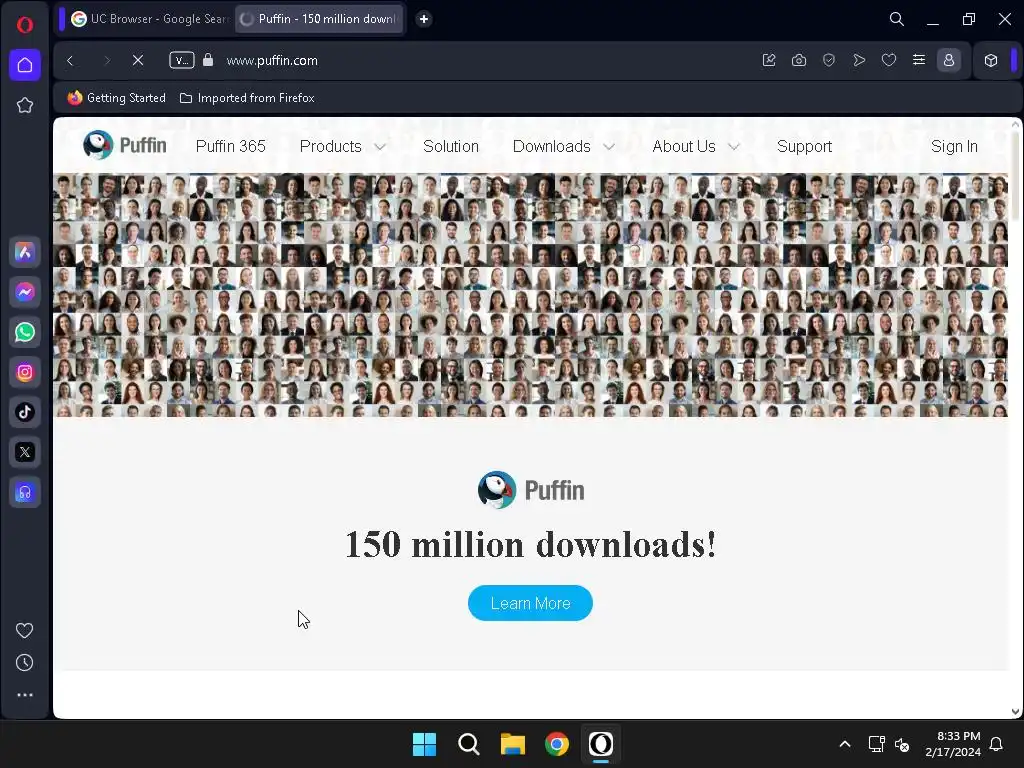This screenshot has width=1024, height=768.
Task: Click the Downloads menu label
Action: (x=552, y=146)
